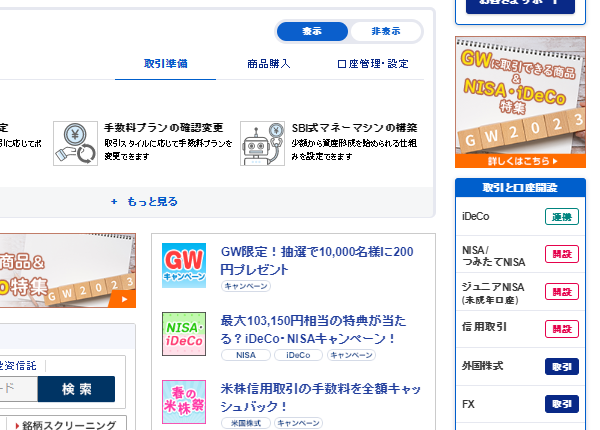Click the 信用取引 row label
600x430 pixels.
484,327
